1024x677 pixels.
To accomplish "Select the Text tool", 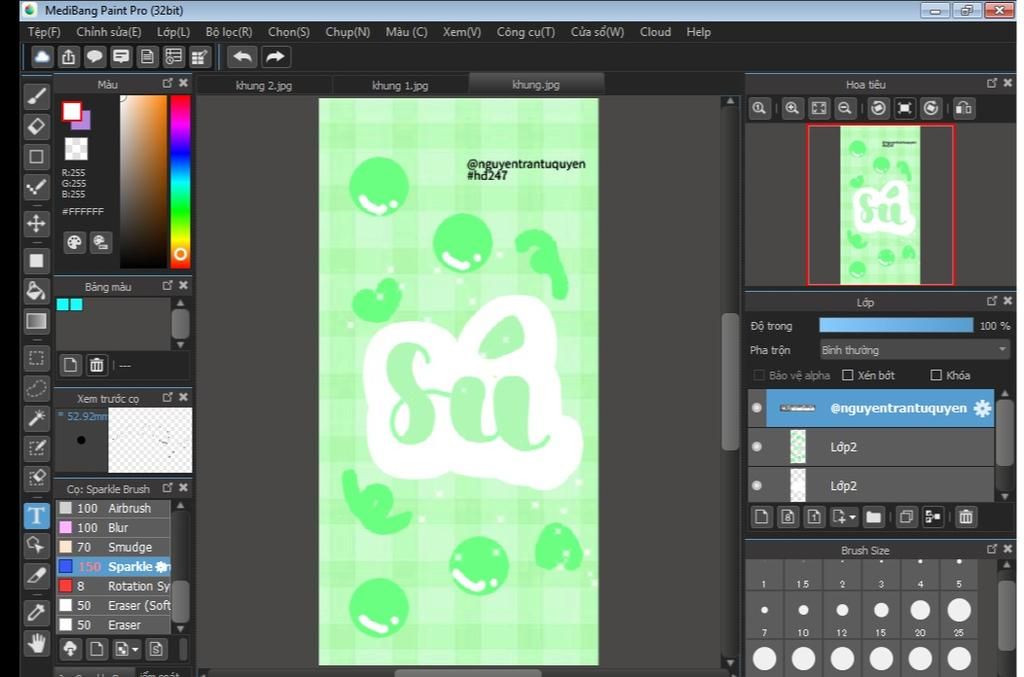I will [x=37, y=516].
